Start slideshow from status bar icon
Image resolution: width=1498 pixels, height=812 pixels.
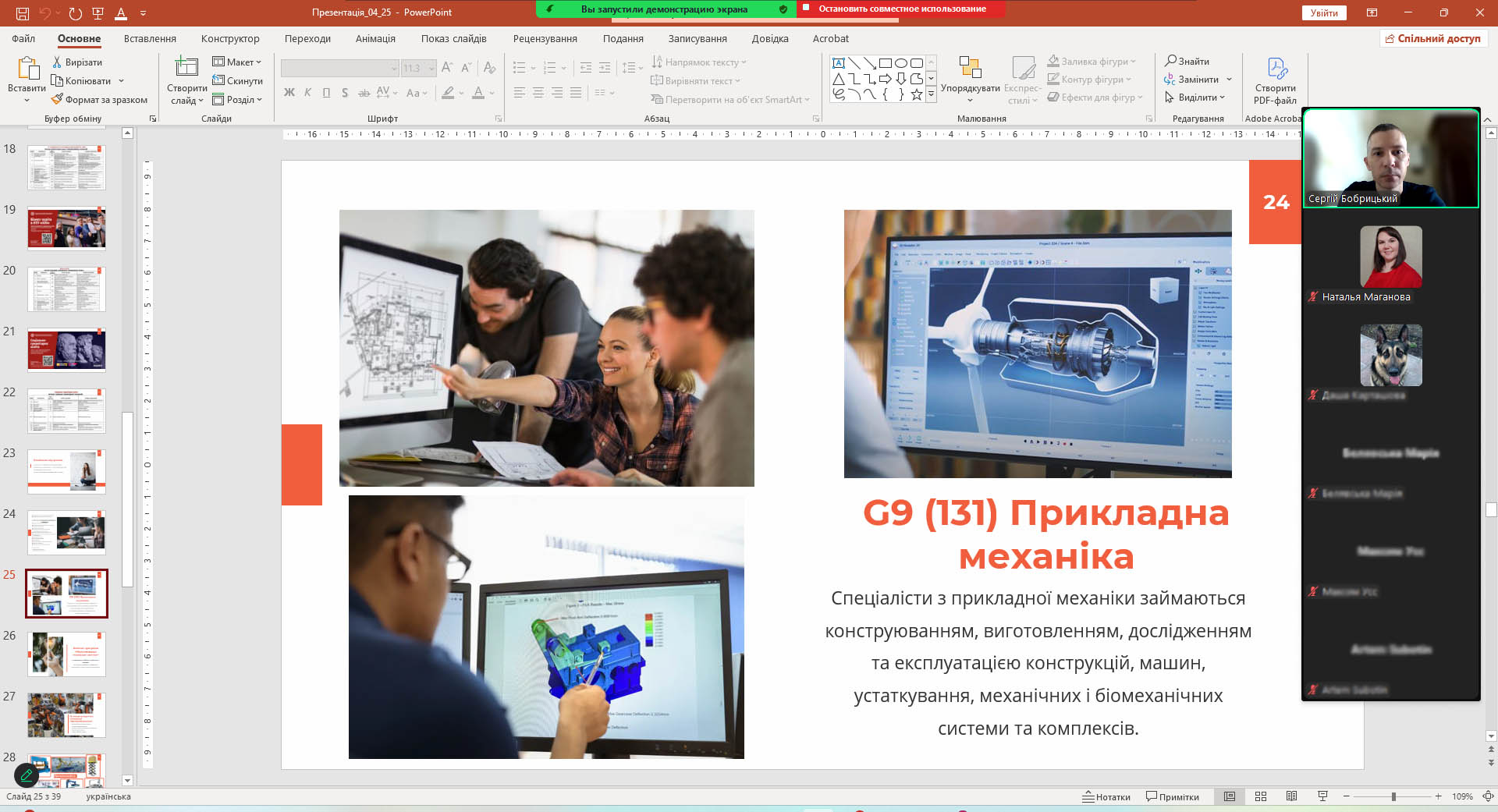(1322, 796)
